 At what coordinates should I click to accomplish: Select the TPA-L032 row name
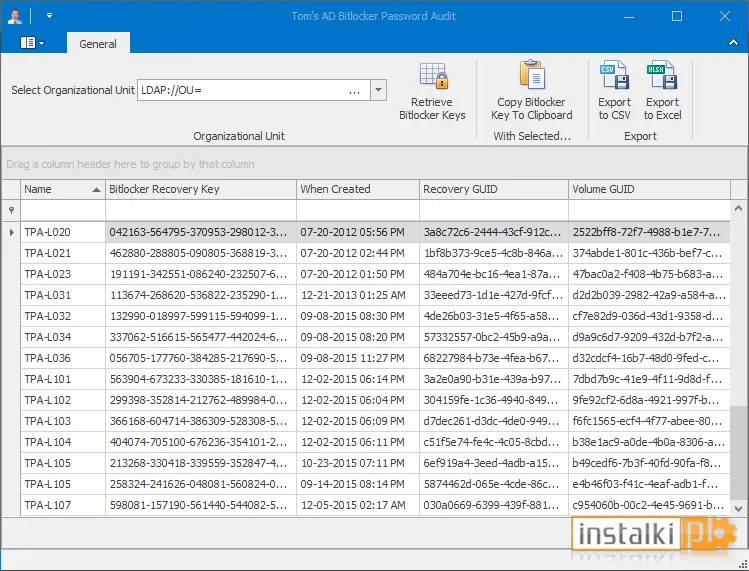coord(63,316)
